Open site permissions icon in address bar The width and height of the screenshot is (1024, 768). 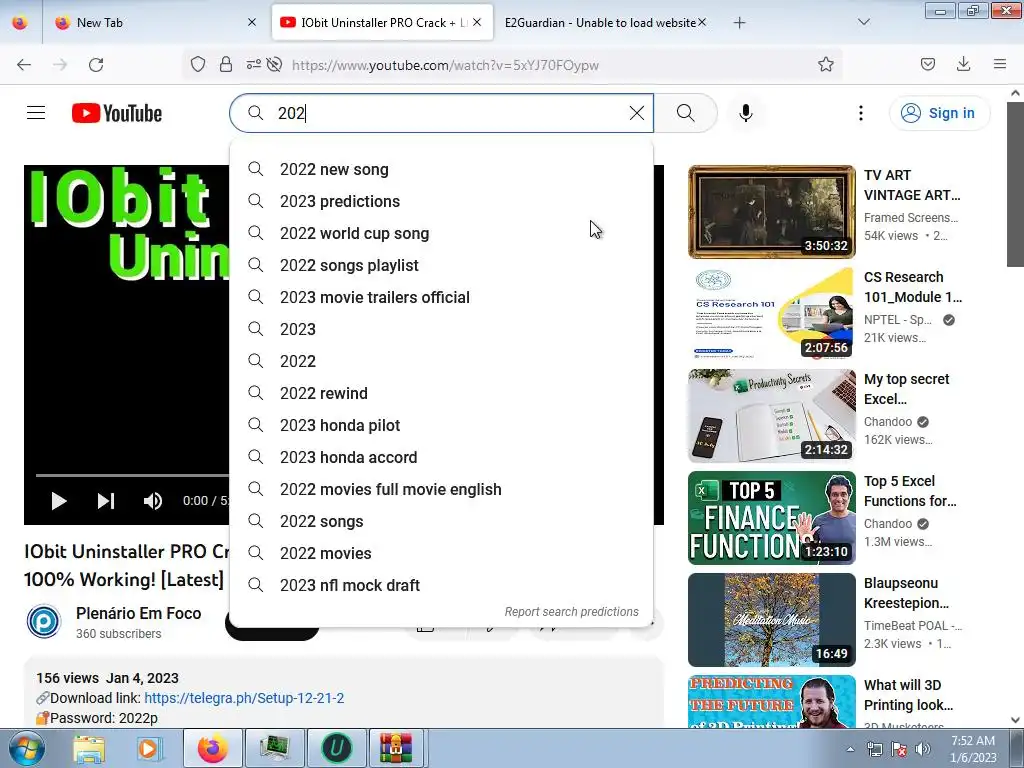click(x=253, y=64)
